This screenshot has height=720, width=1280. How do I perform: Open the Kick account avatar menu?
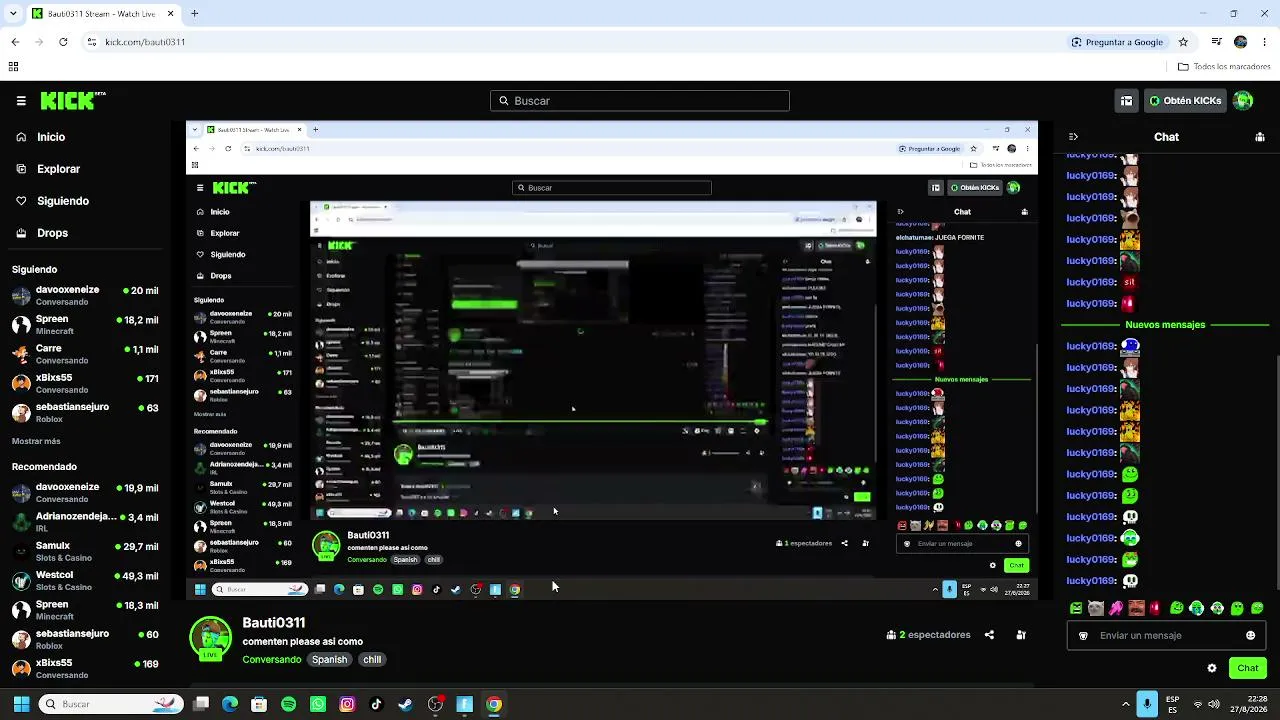1243,101
